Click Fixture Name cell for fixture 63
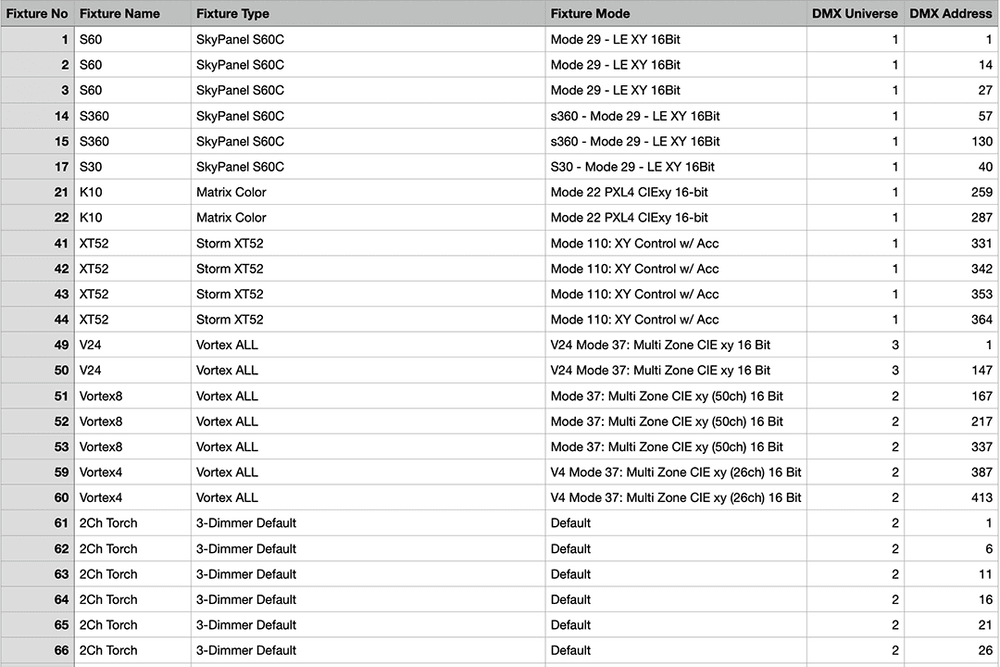Image resolution: width=1000 pixels, height=667 pixels. 132,574
